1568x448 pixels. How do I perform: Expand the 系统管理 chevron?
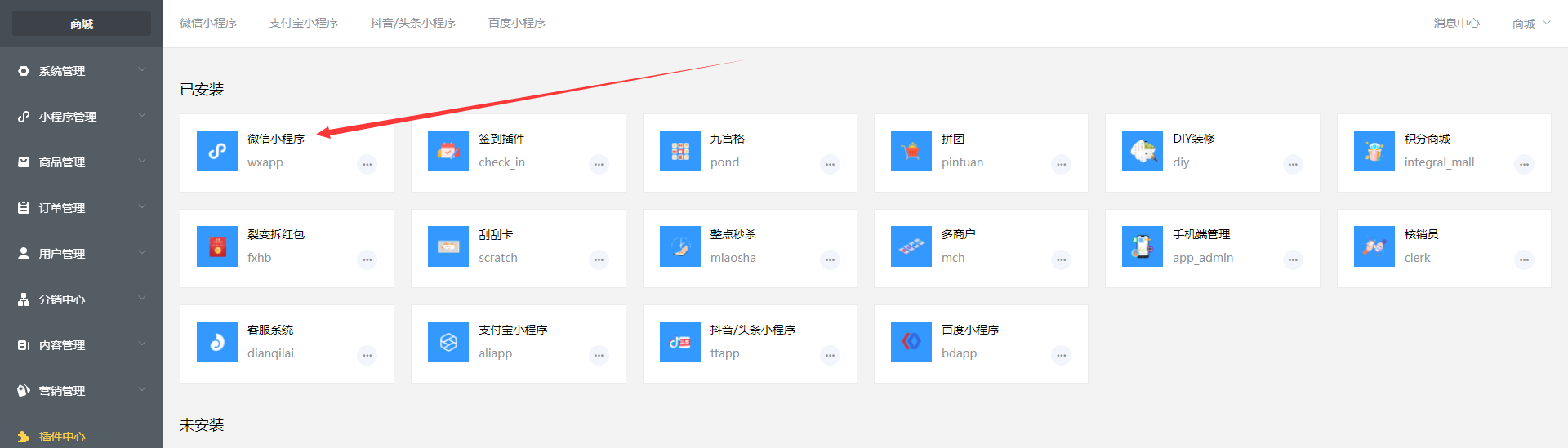point(142,70)
